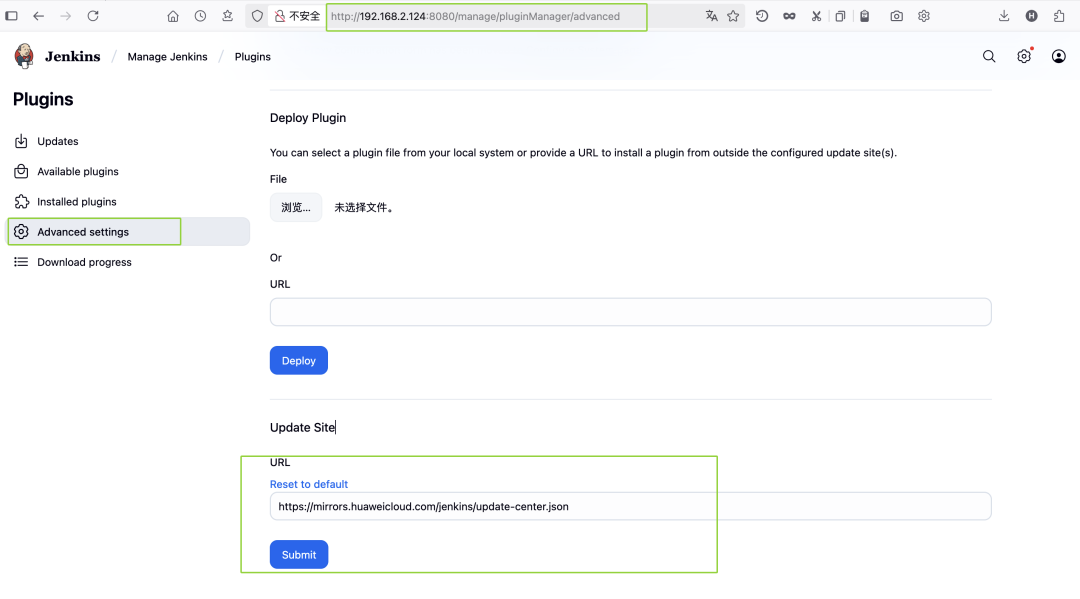
Task: Click the Deploy Plugin URL input field
Action: pyautogui.click(x=630, y=312)
